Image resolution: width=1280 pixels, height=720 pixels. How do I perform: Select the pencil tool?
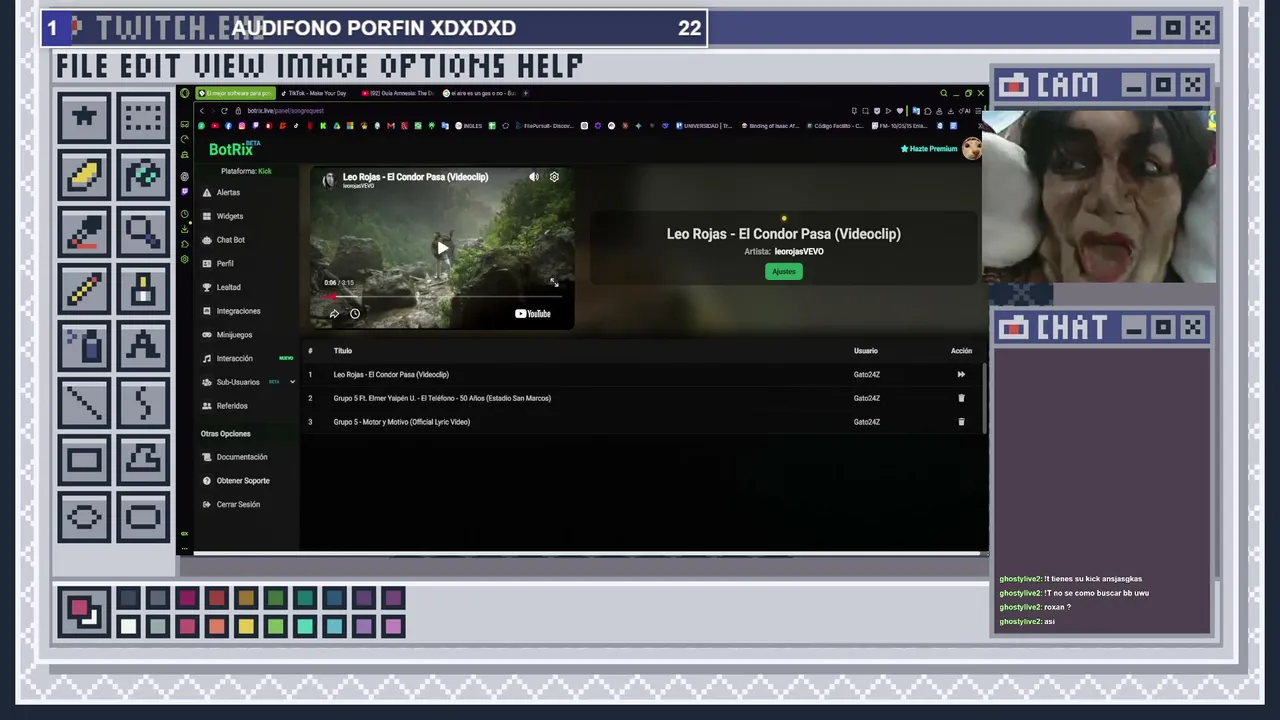84,290
